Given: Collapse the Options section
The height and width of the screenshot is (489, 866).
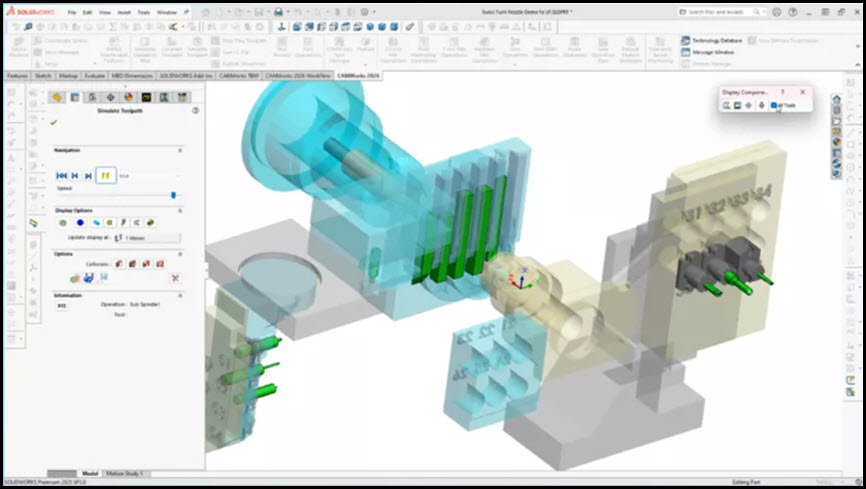Looking at the screenshot, I should pos(180,254).
